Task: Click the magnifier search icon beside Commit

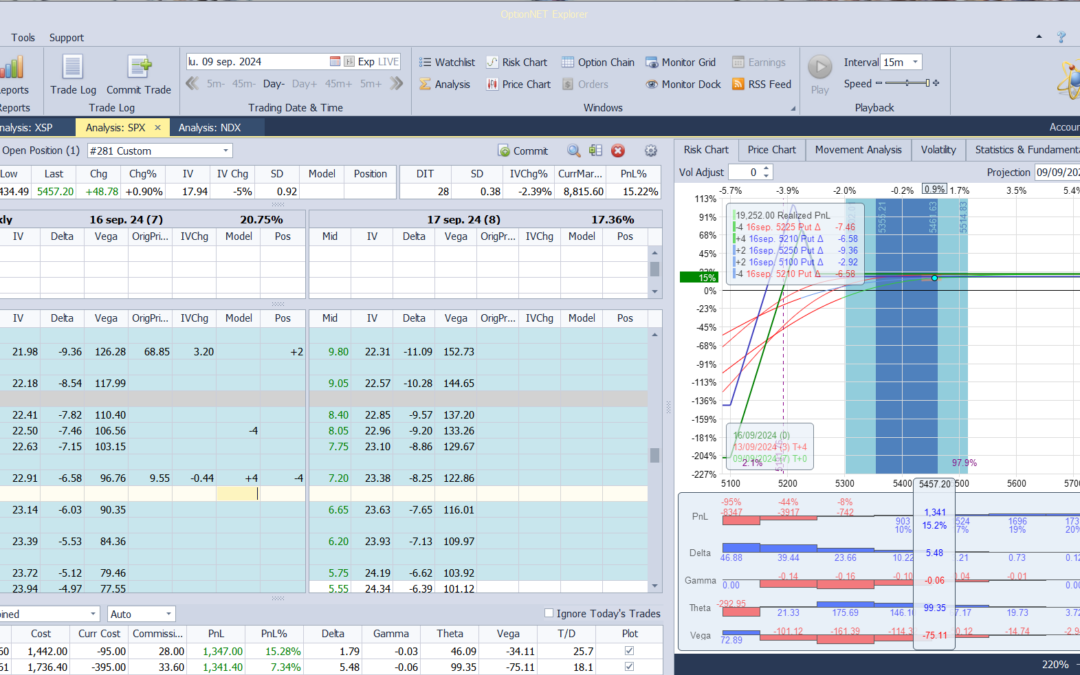Action: coord(574,151)
